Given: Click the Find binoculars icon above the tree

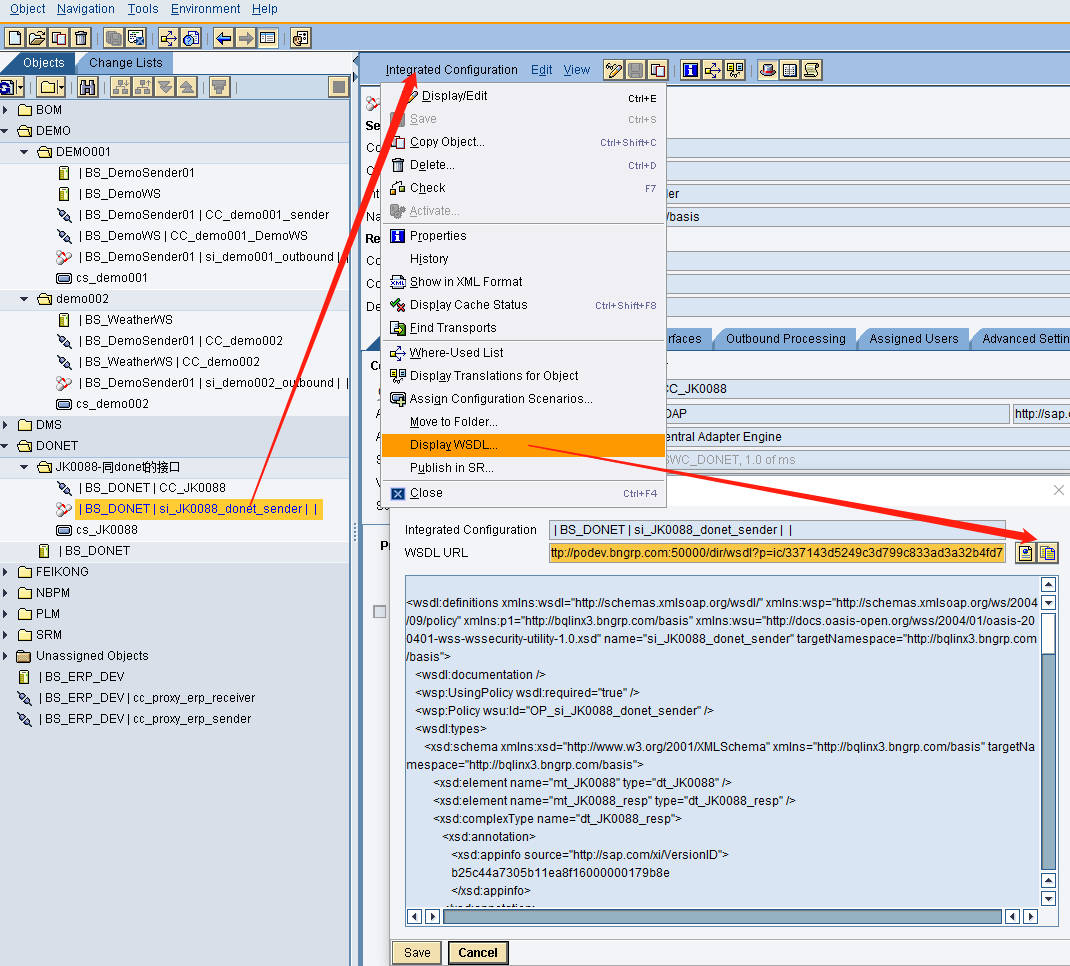Looking at the screenshot, I should 89,87.
